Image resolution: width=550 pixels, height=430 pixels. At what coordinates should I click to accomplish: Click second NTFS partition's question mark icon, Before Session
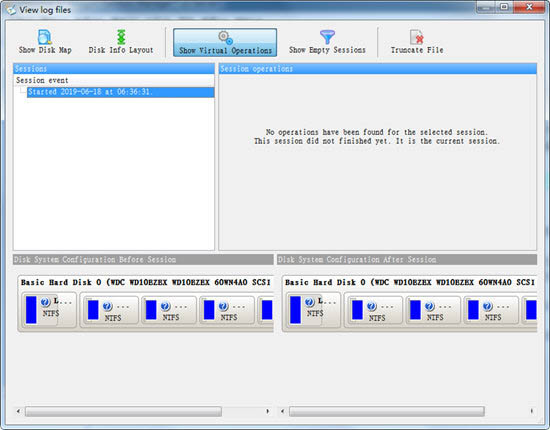[x=107, y=307]
